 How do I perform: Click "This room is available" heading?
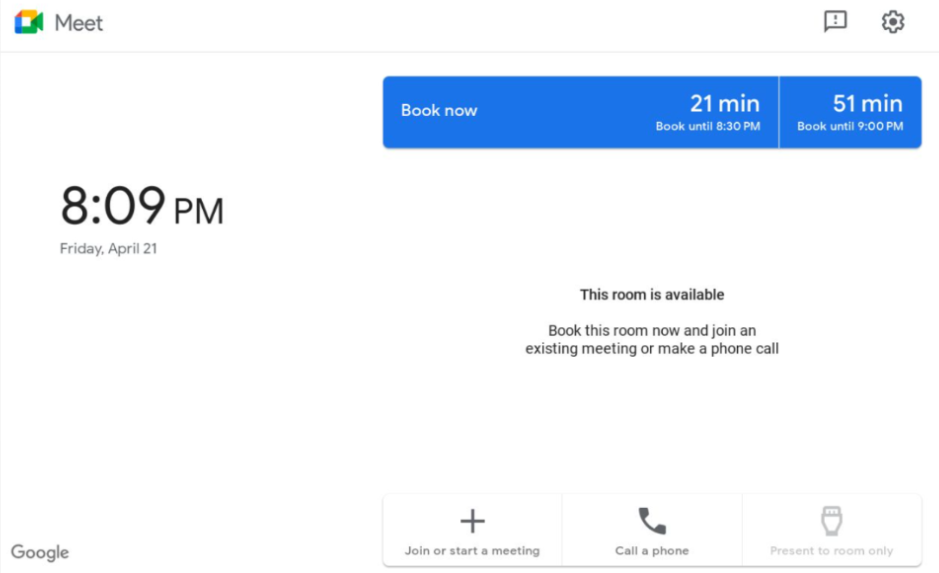[652, 295]
